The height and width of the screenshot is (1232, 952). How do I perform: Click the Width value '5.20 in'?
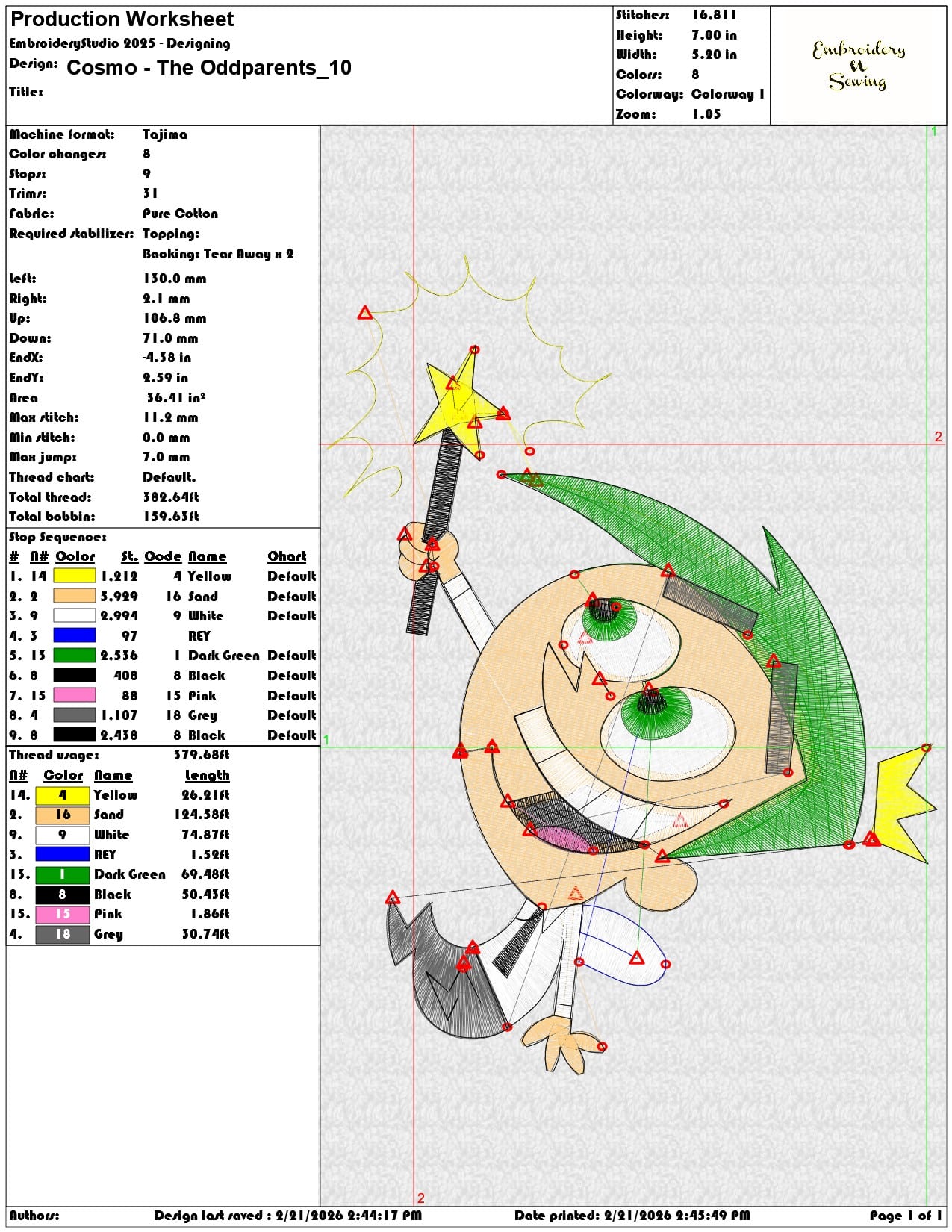click(x=714, y=55)
